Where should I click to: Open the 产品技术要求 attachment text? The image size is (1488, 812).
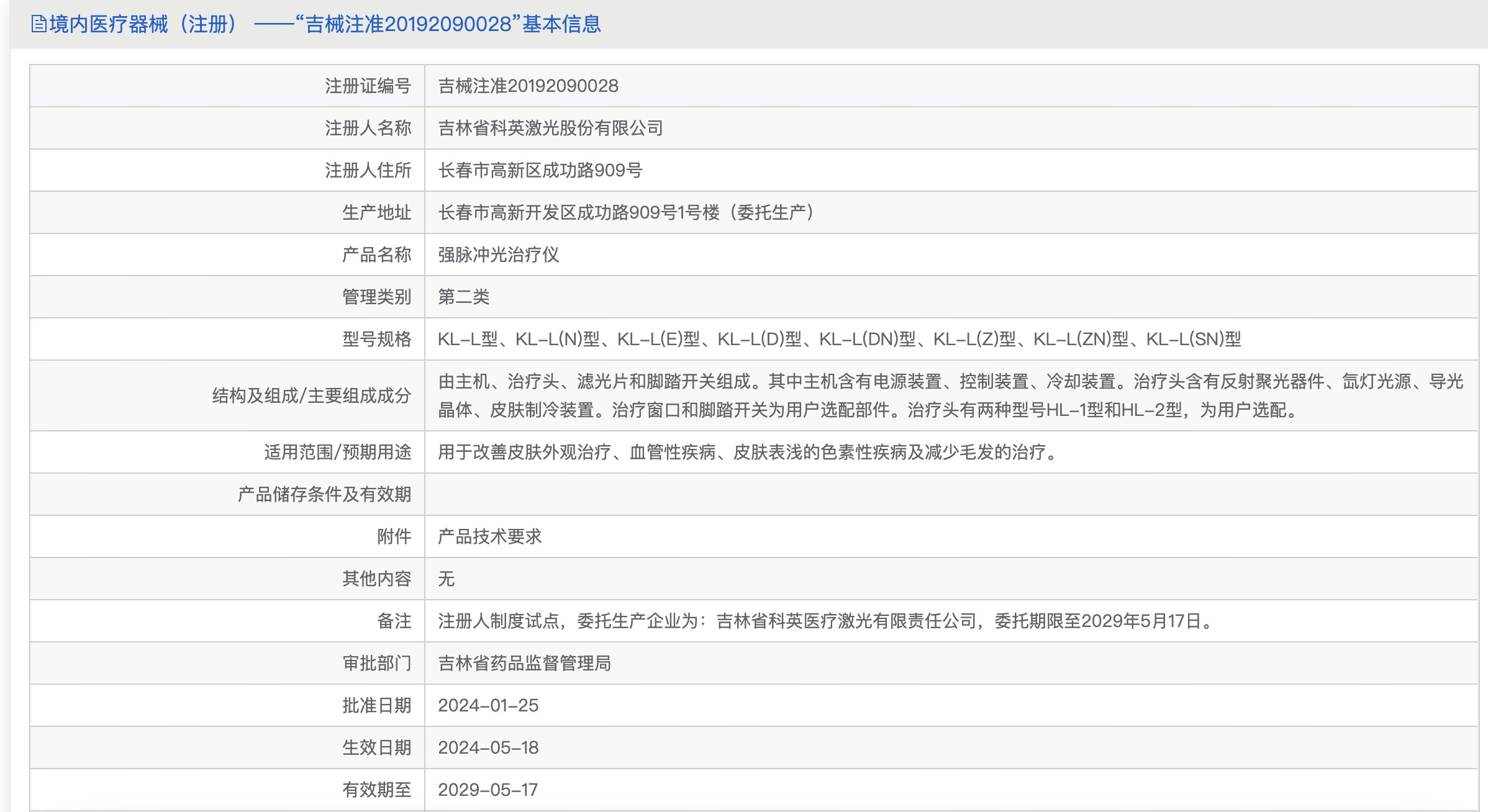click(x=489, y=536)
